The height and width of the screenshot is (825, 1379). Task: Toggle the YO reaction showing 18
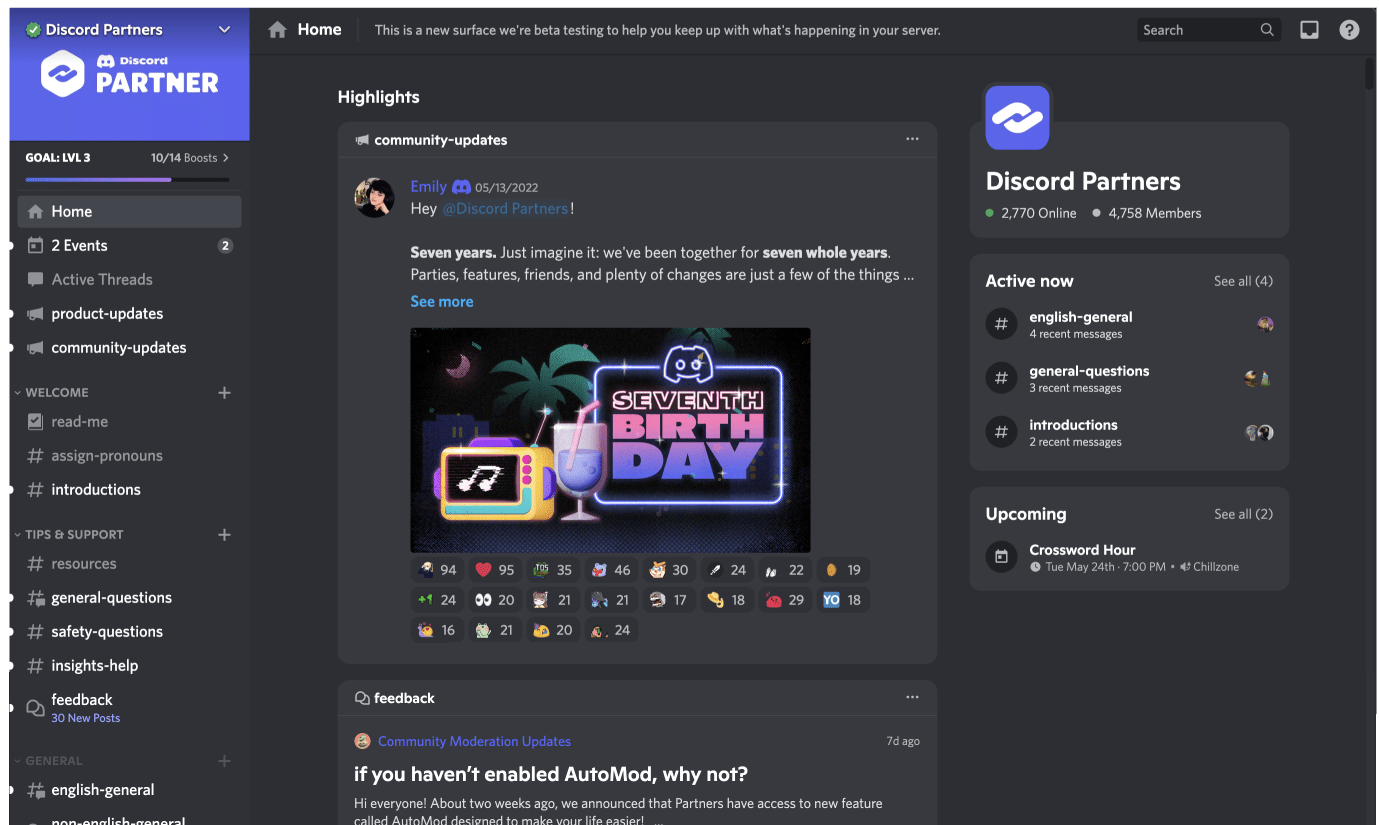[x=843, y=600]
